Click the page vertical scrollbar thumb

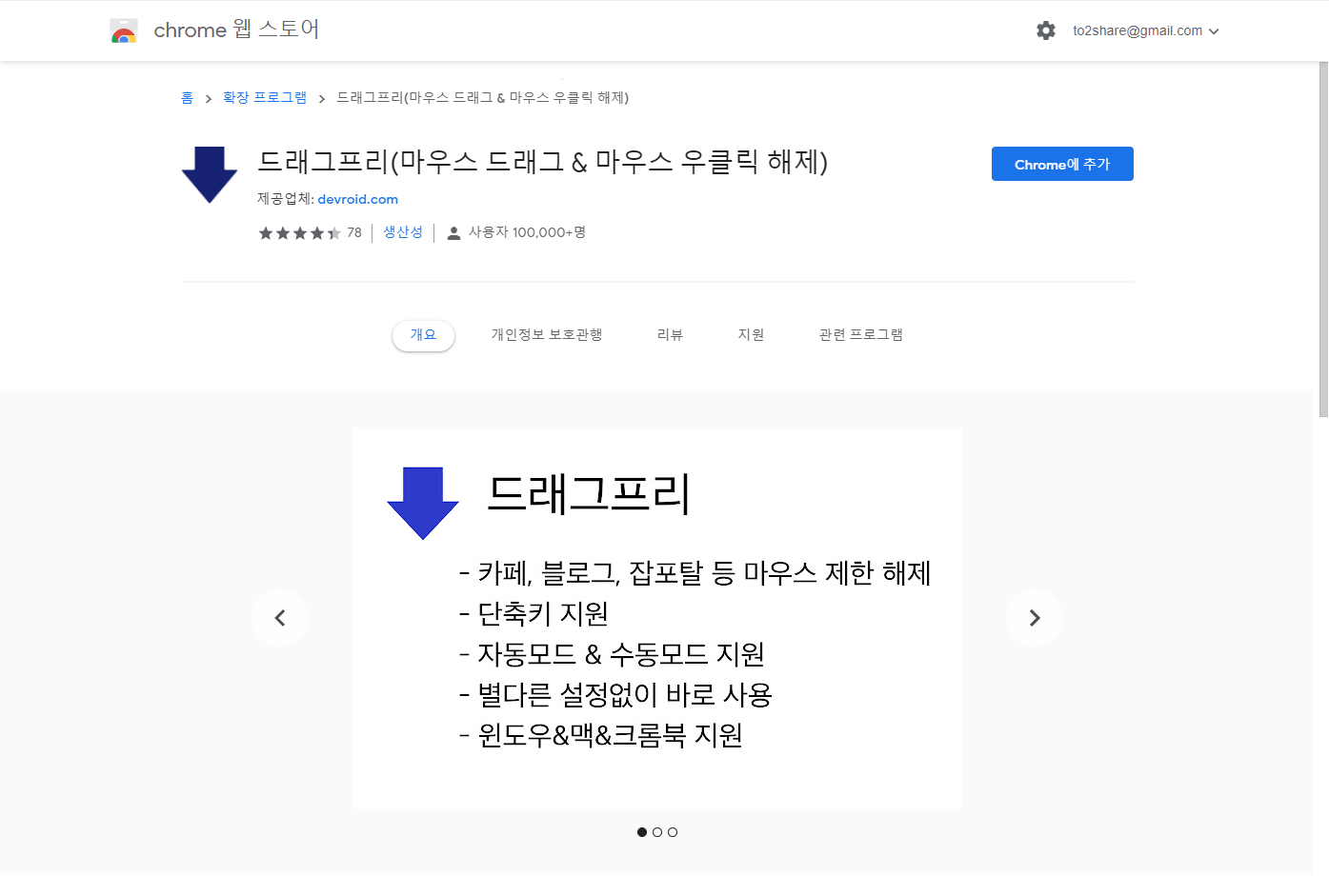pyautogui.click(x=1323, y=240)
